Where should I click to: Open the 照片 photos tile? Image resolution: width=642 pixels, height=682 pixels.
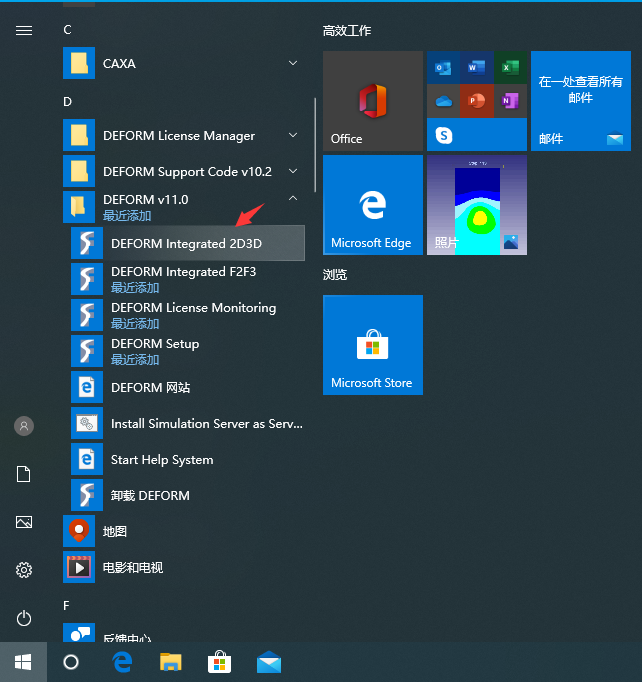tap(477, 205)
